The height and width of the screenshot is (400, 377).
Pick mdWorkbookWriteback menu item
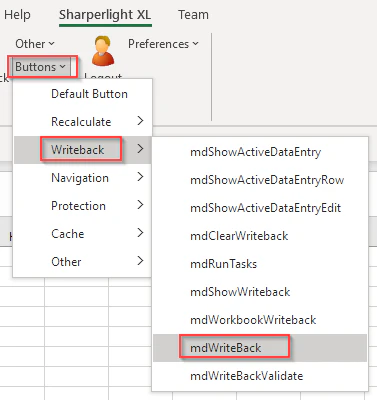(260, 320)
